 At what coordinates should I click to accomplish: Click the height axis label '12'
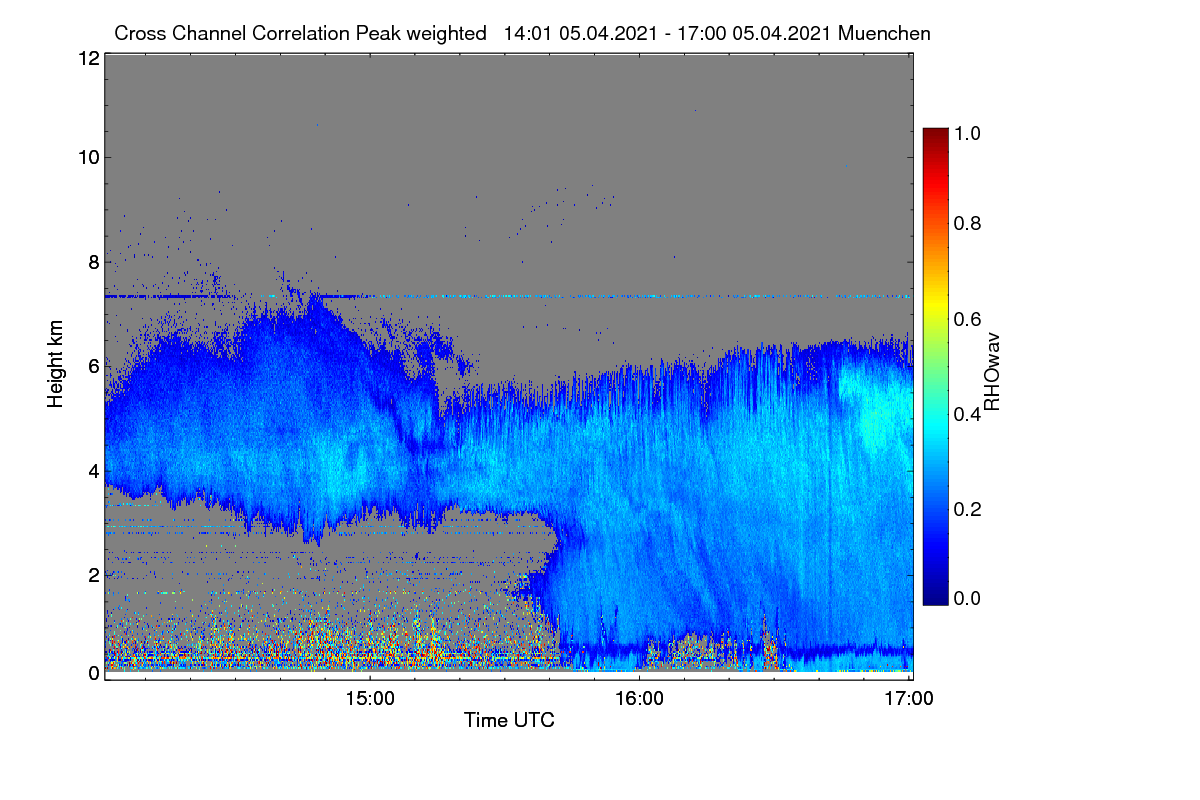[88, 58]
